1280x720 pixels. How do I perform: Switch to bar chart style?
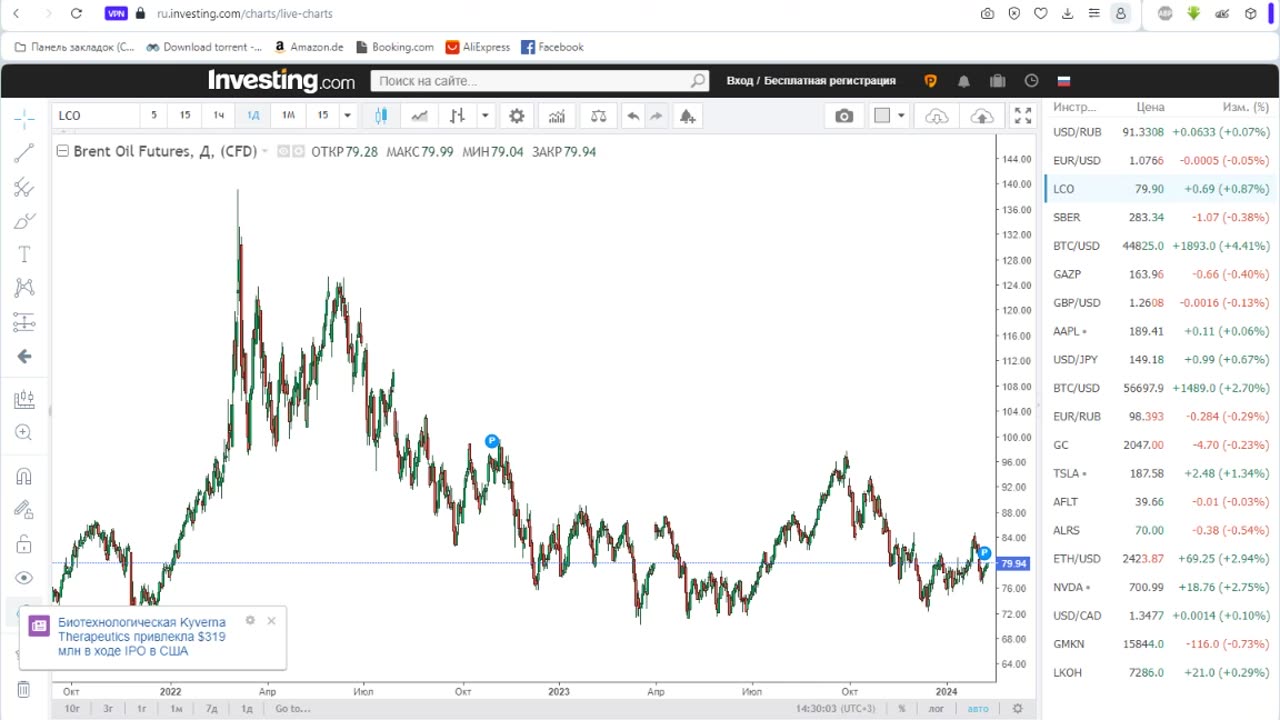click(x=457, y=116)
